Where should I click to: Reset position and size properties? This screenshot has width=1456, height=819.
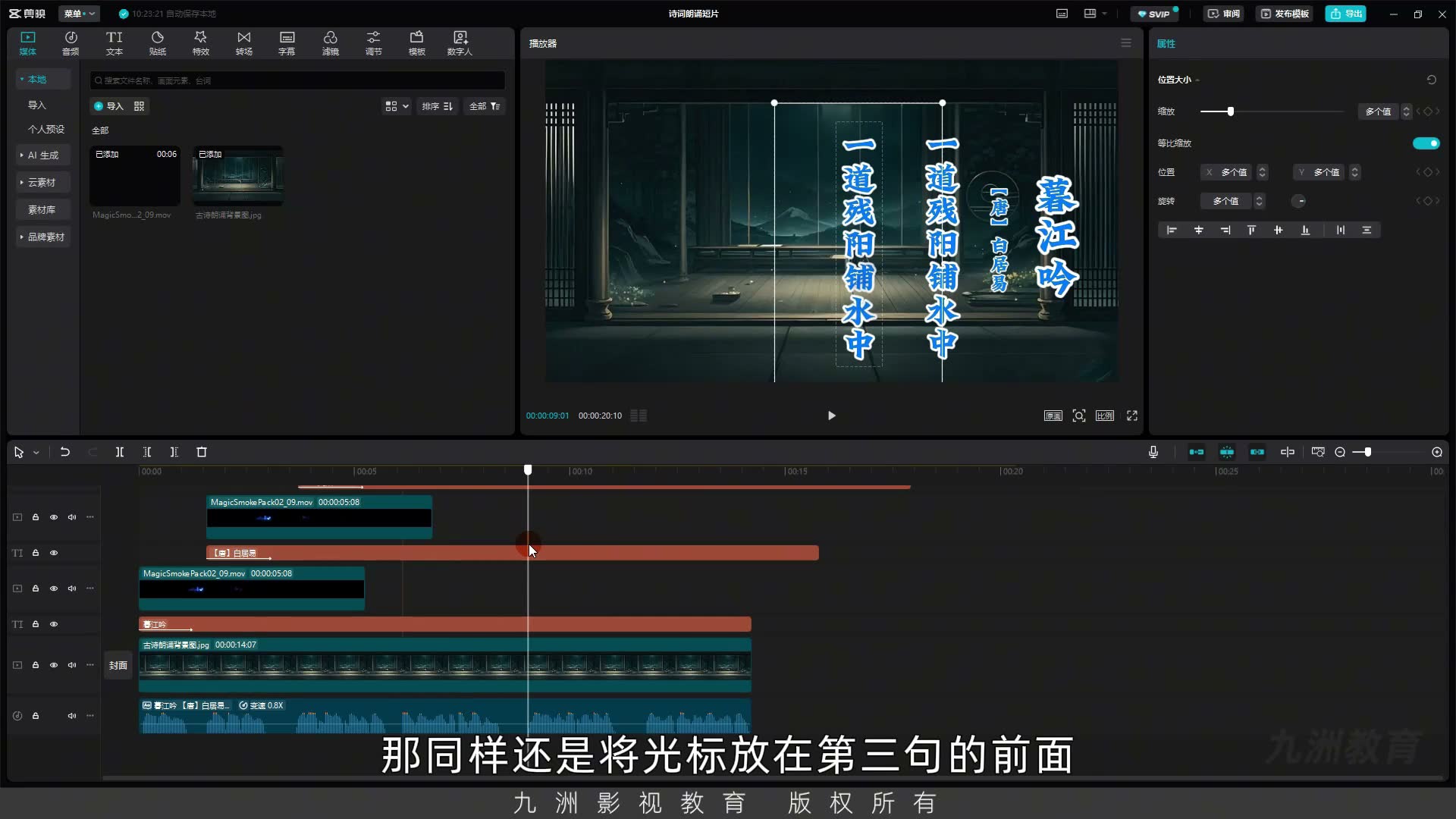pyautogui.click(x=1432, y=80)
